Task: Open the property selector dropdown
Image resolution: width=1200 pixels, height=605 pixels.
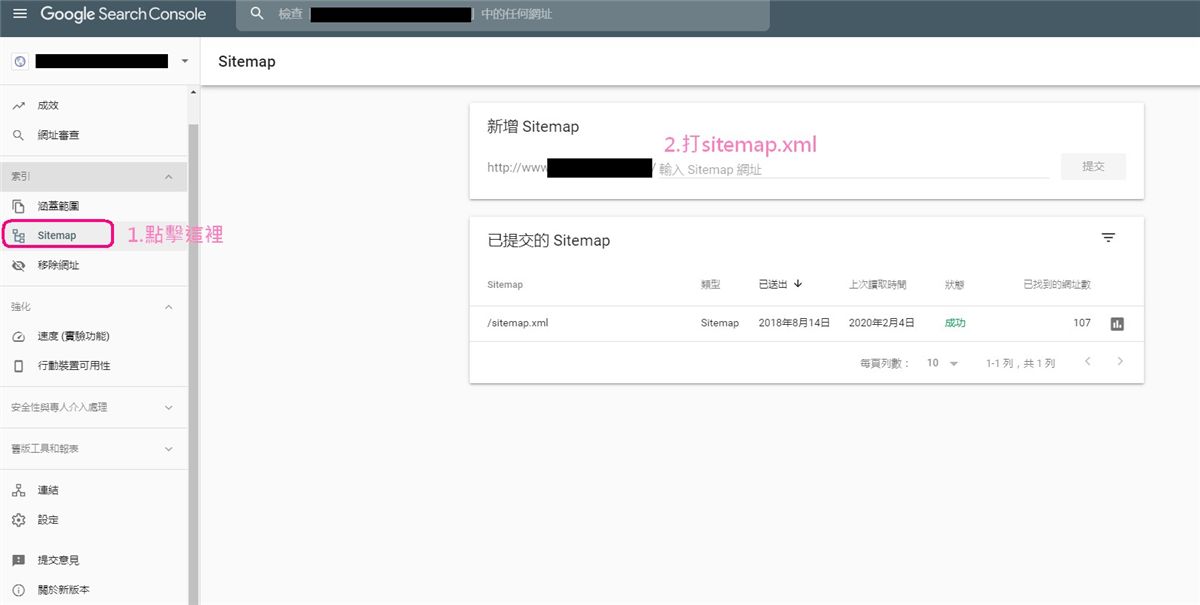Action: (x=184, y=62)
